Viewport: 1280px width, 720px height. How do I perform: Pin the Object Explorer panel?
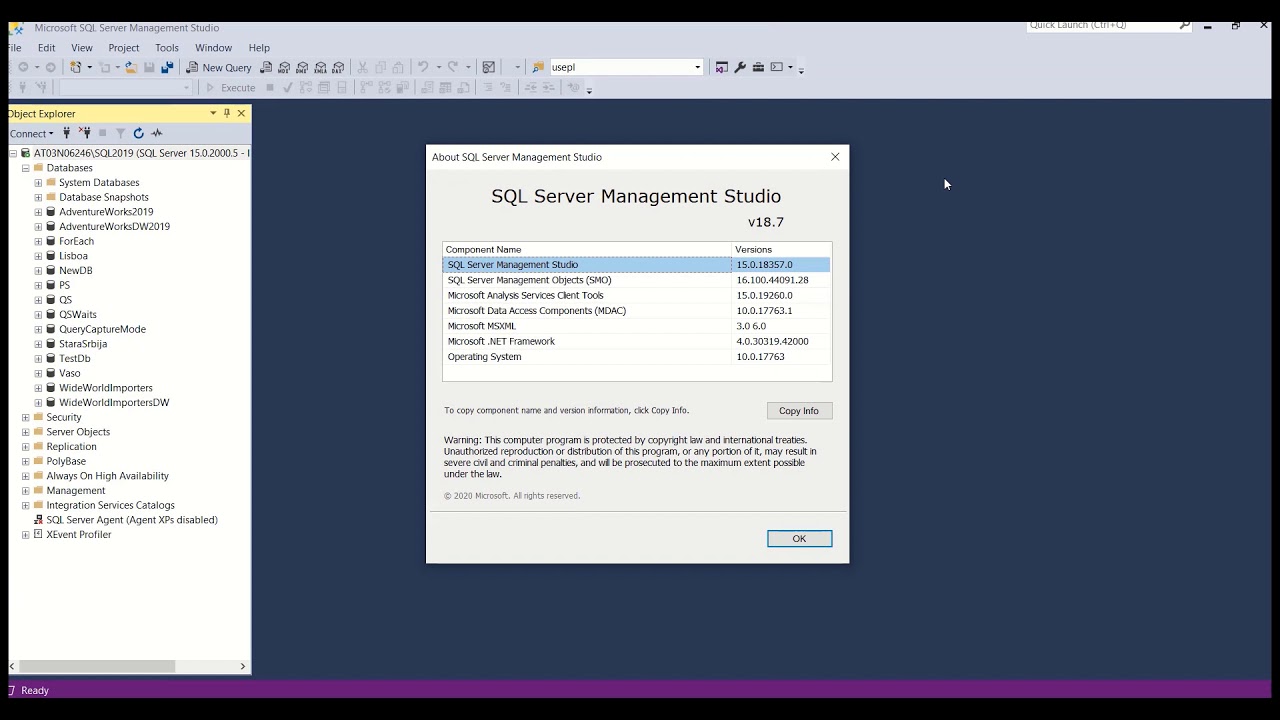click(227, 113)
